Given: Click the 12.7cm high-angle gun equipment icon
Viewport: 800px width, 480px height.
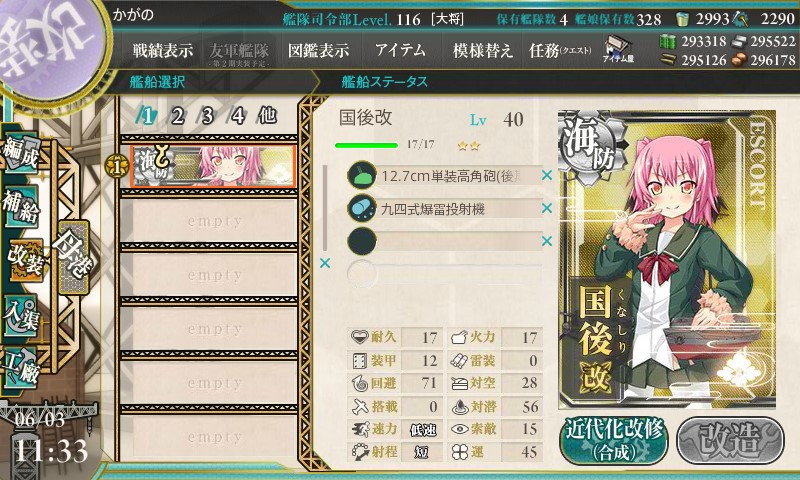Looking at the screenshot, I should [x=362, y=175].
